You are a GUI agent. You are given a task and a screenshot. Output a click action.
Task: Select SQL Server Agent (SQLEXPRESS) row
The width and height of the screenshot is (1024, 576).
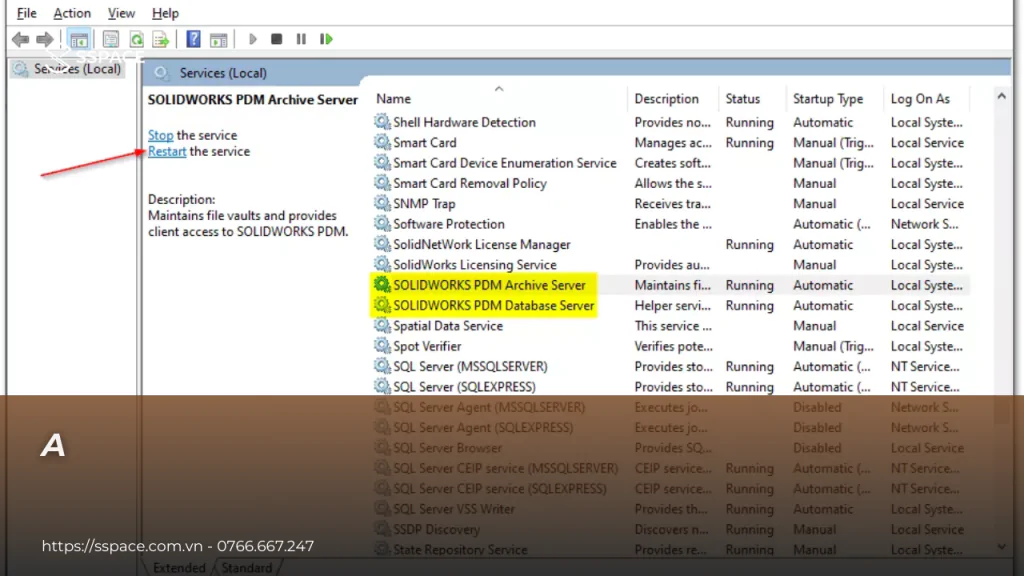point(669,427)
